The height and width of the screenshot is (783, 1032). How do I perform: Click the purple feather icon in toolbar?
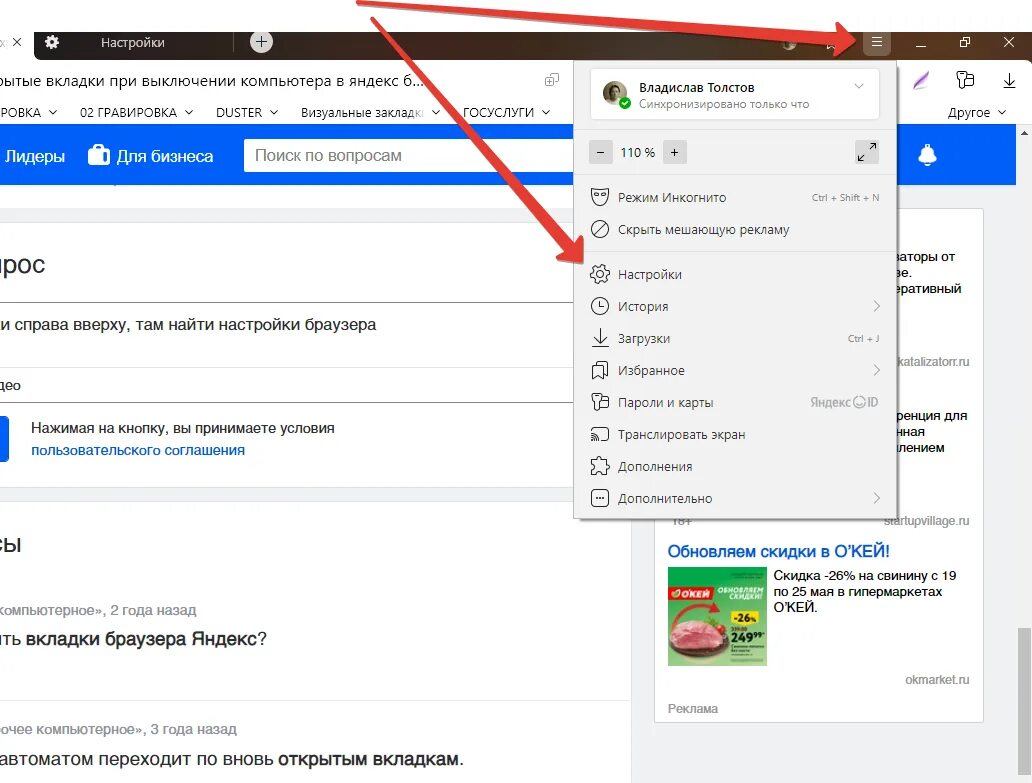tap(921, 80)
